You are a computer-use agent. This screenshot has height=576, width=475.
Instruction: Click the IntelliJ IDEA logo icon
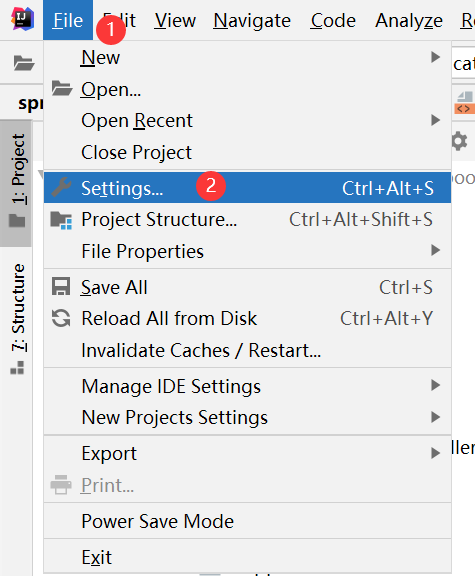click(23, 19)
